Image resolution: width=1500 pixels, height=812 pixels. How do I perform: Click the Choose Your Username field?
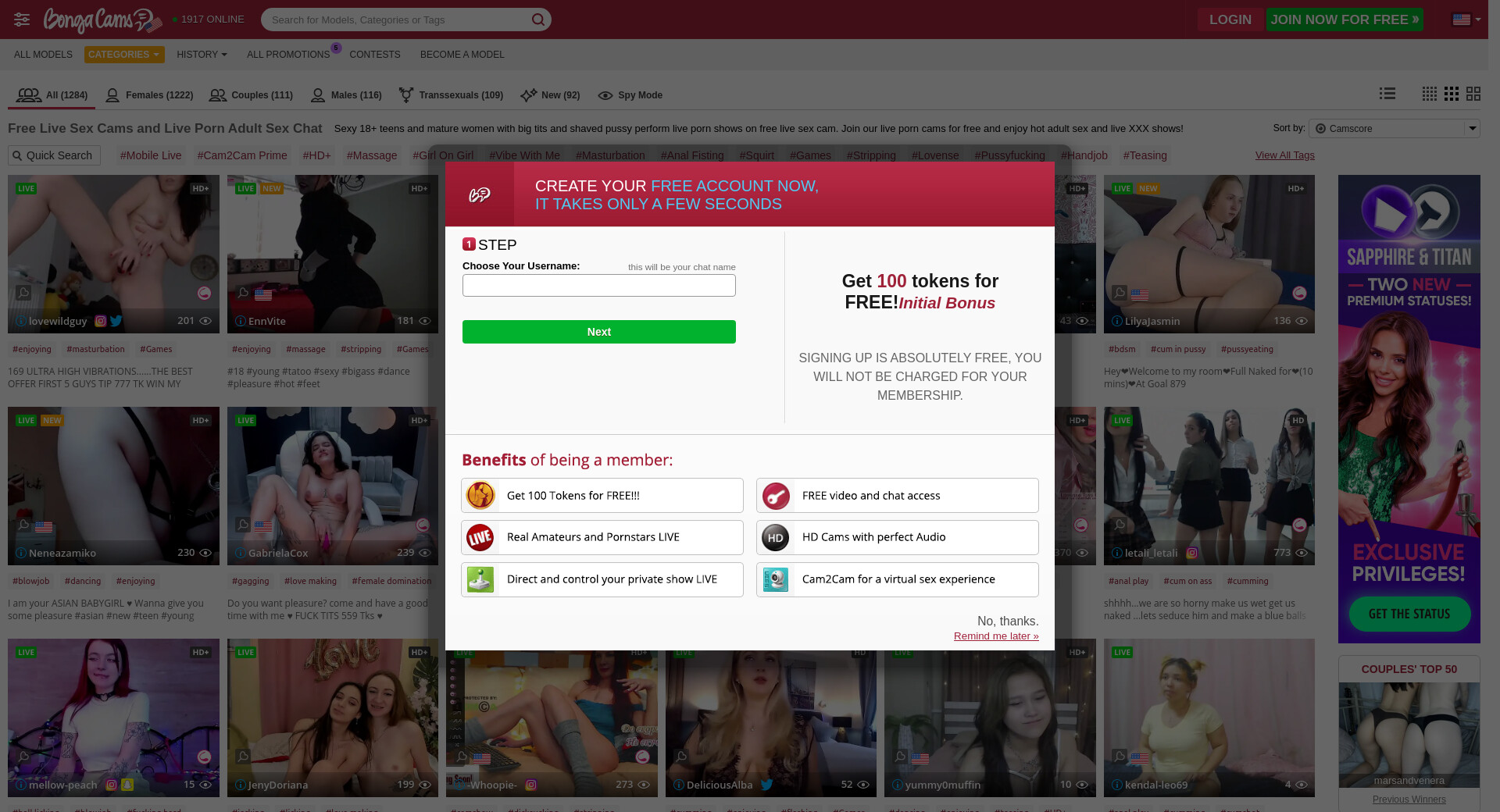599,286
